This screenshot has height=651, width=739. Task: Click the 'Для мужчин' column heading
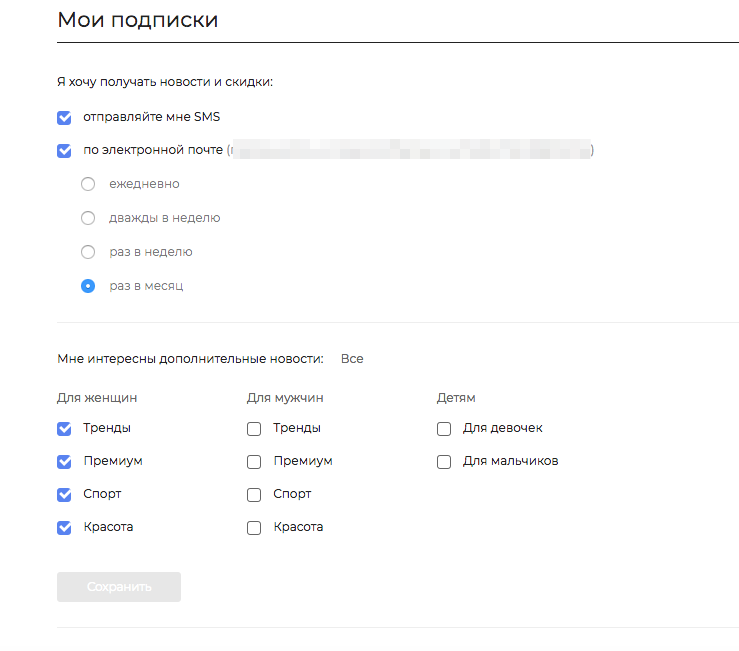pos(285,398)
